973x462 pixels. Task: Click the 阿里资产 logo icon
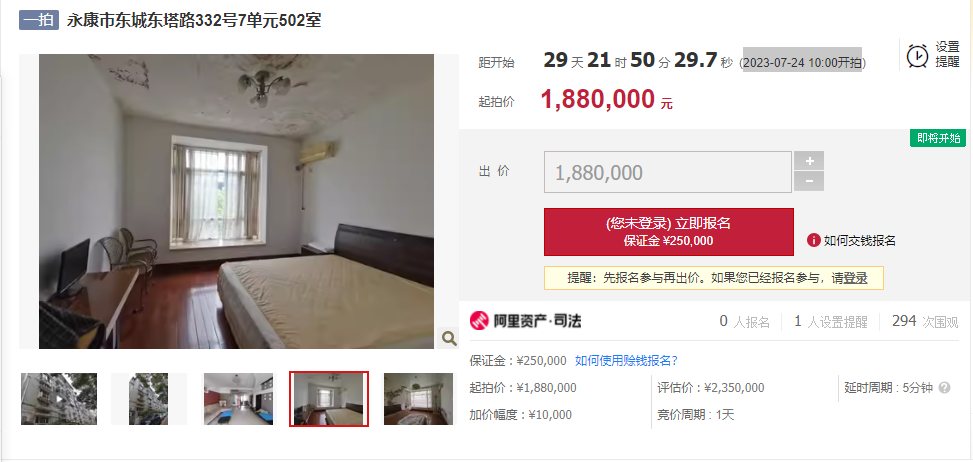tap(479, 321)
